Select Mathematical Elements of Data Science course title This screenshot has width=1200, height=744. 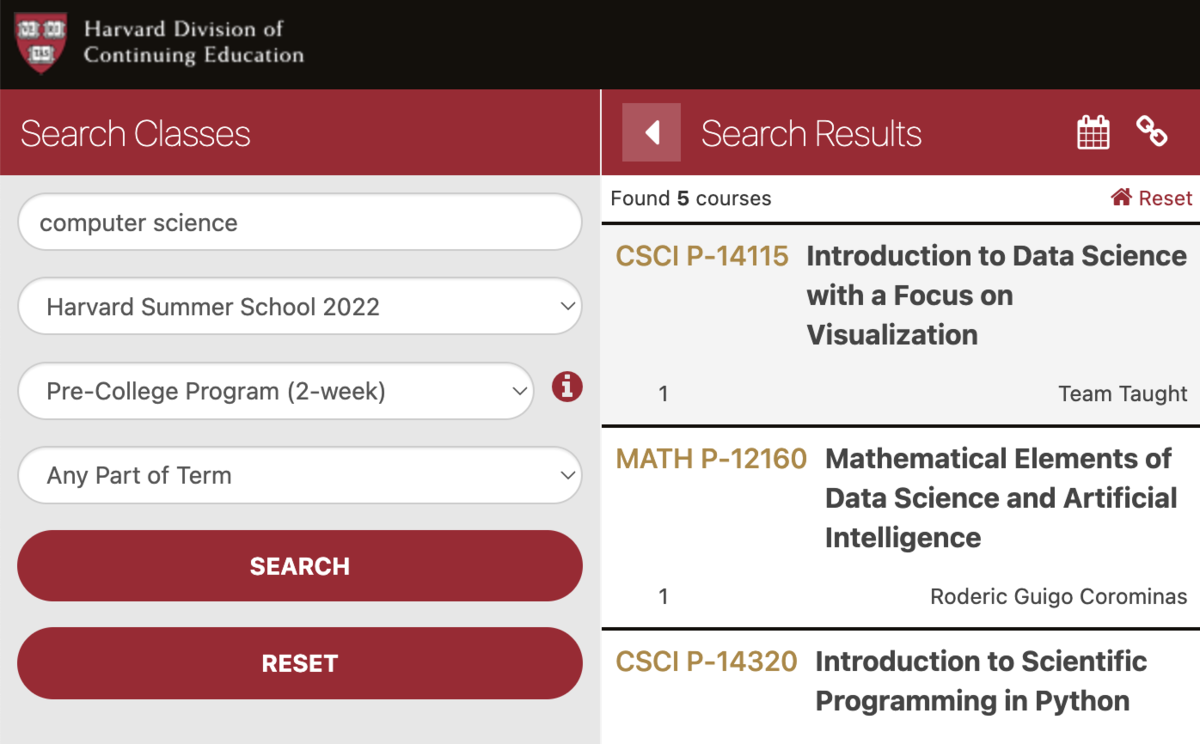1000,498
